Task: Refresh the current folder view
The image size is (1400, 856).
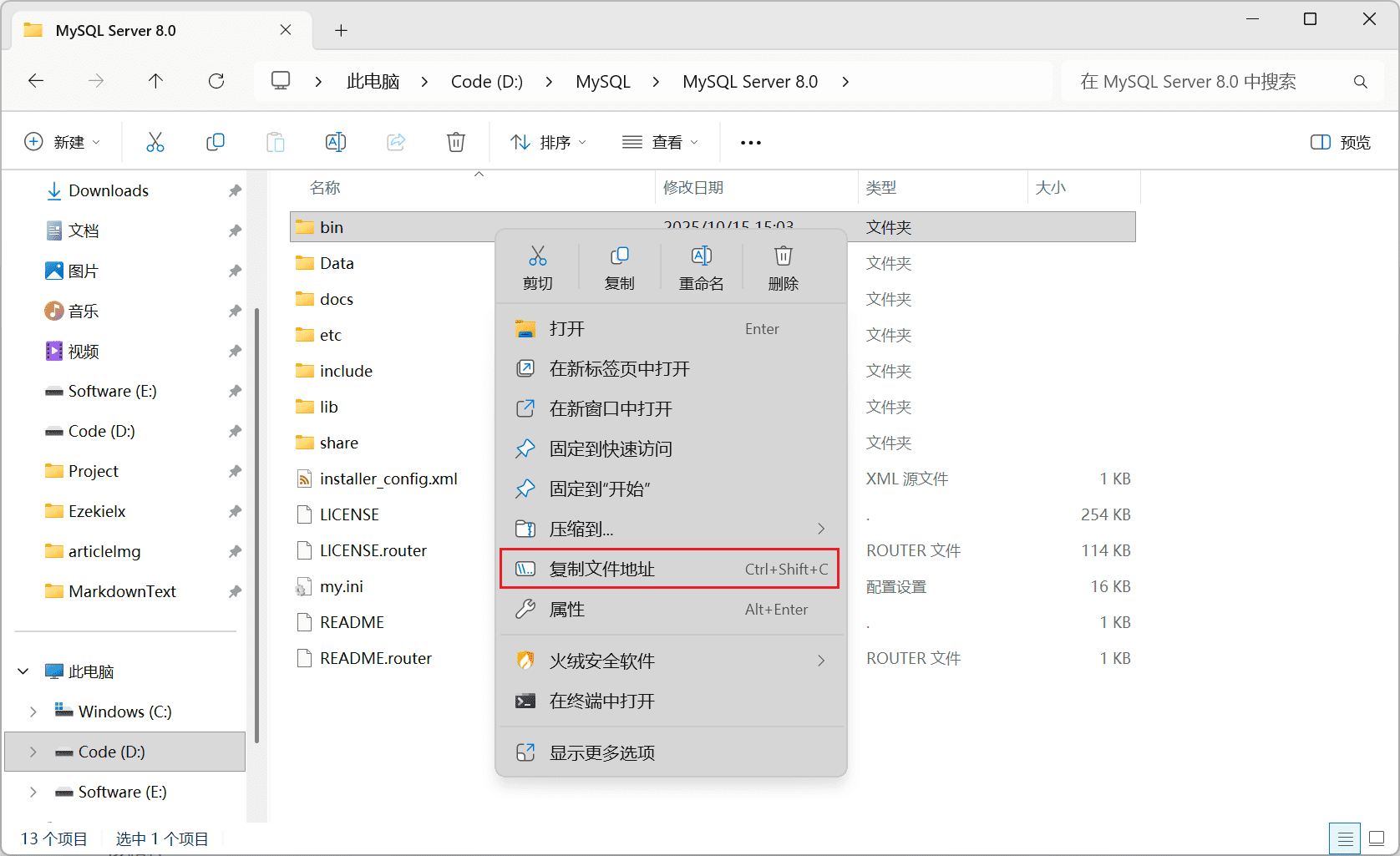Action: [x=216, y=81]
